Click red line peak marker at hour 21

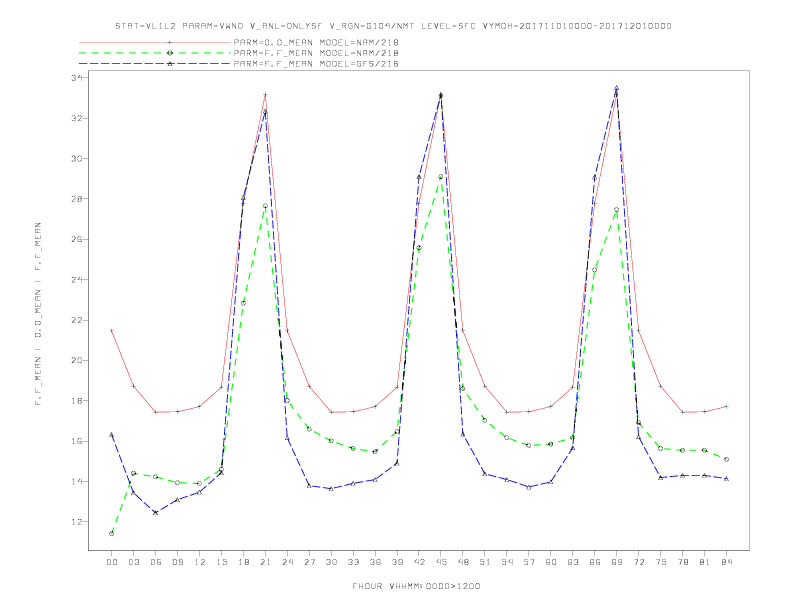tap(265, 94)
